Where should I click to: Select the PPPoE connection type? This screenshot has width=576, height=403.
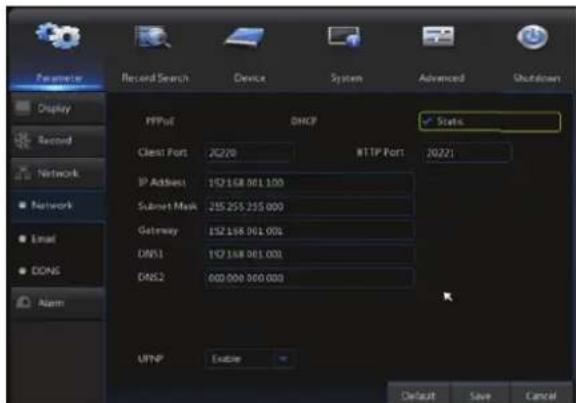coord(160,121)
